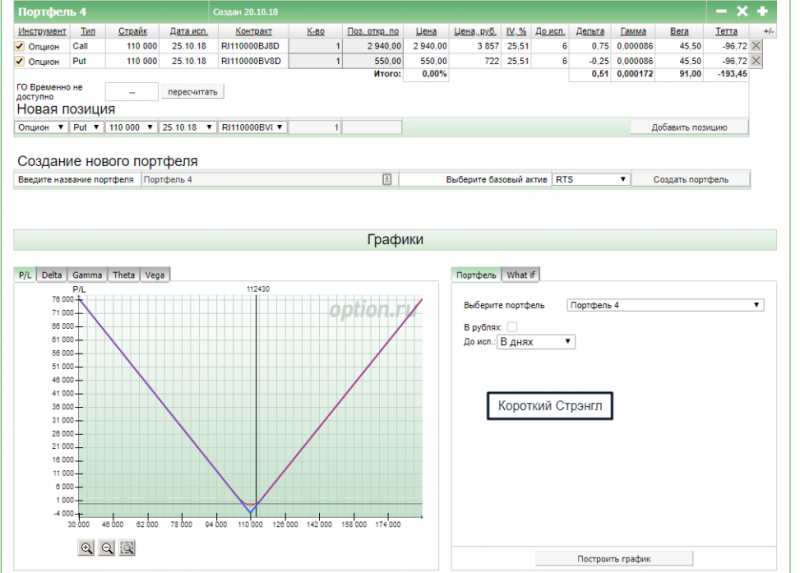The image size is (800, 573).
Task: Open the instrument type Опцион dropdown
Action: pos(41,127)
